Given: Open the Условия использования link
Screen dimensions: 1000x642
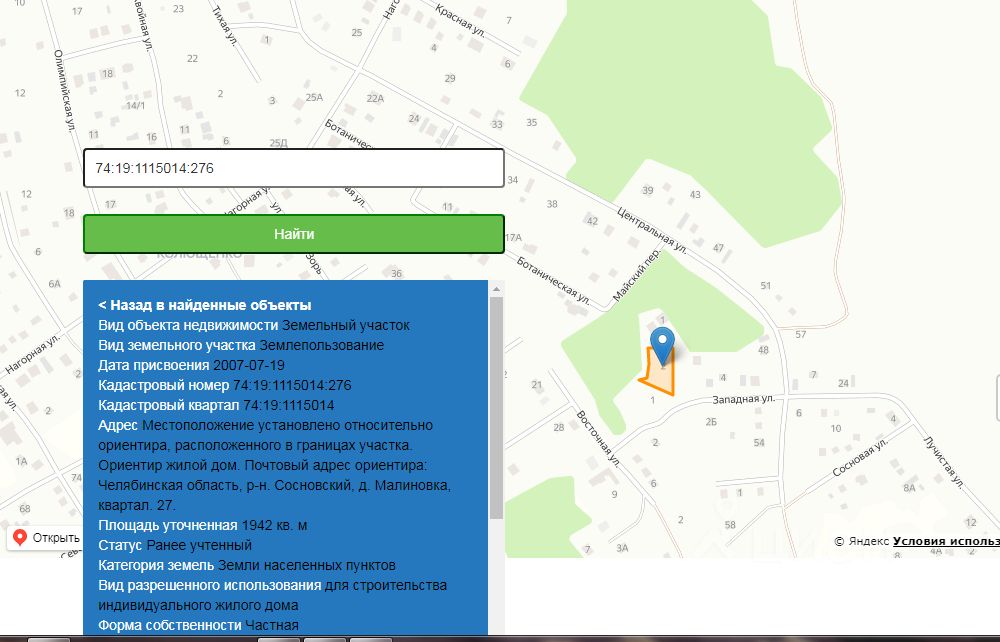Looking at the screenshot, I should pos(945,541).
